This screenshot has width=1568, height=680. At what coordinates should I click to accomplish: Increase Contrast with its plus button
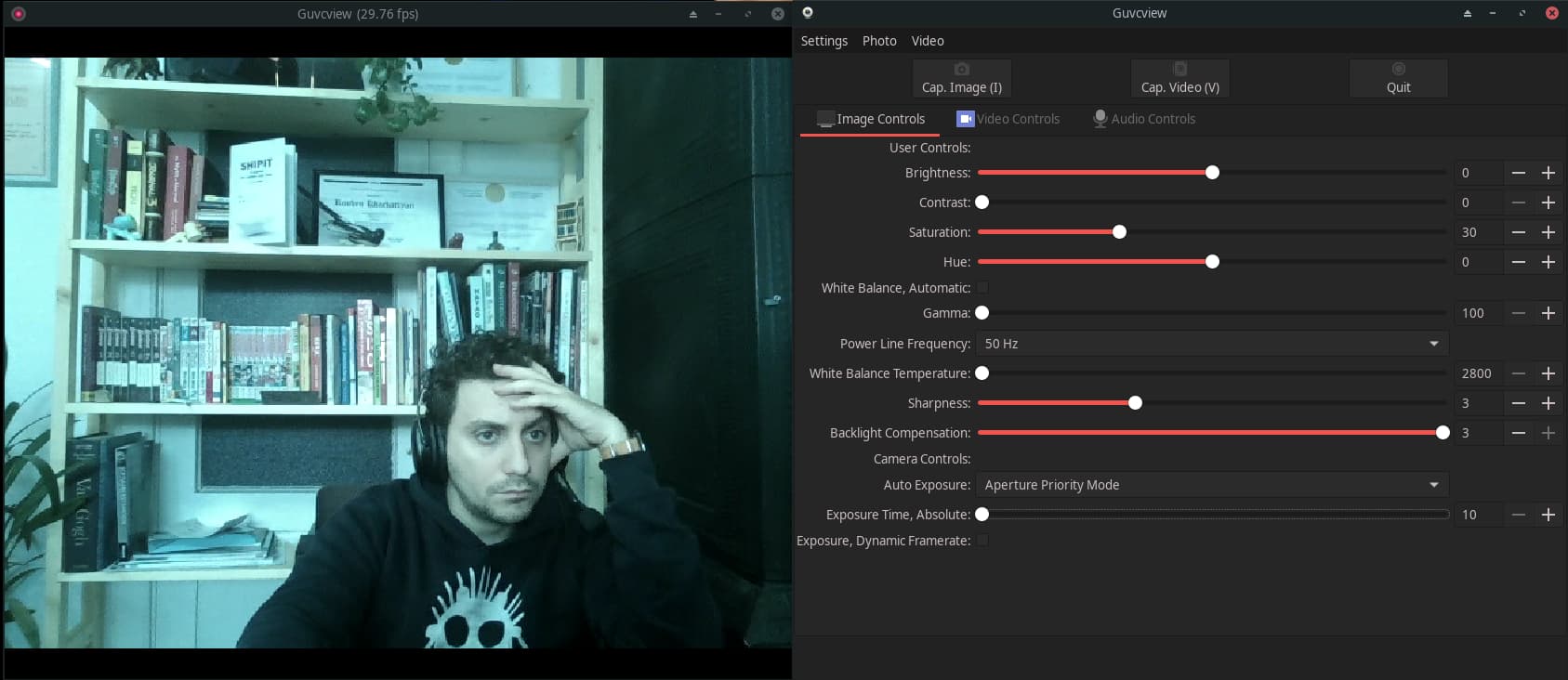[1548, 203]
